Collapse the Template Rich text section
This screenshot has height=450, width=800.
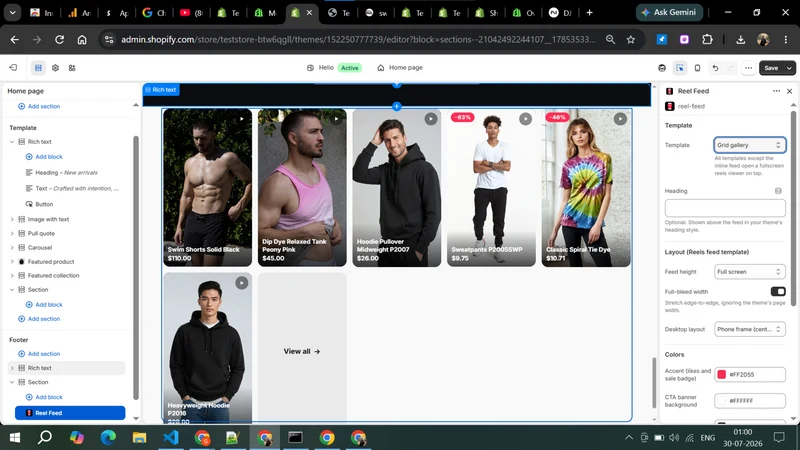coord(12,142)
